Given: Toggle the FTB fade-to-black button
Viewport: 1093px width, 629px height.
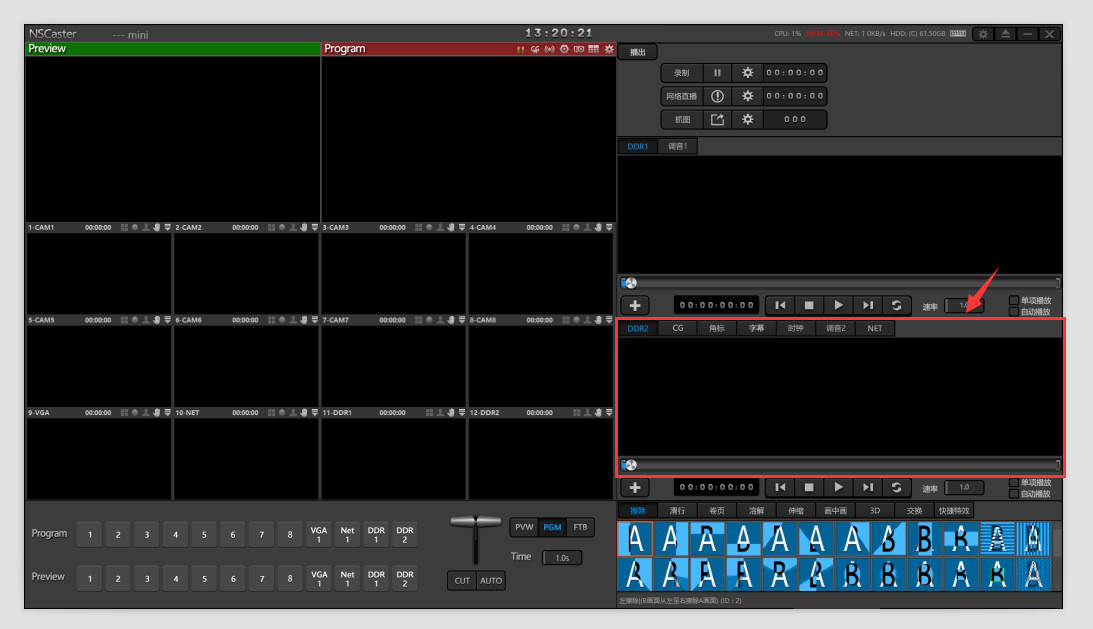Looking at the screenshot, I should tap(581, 527).
